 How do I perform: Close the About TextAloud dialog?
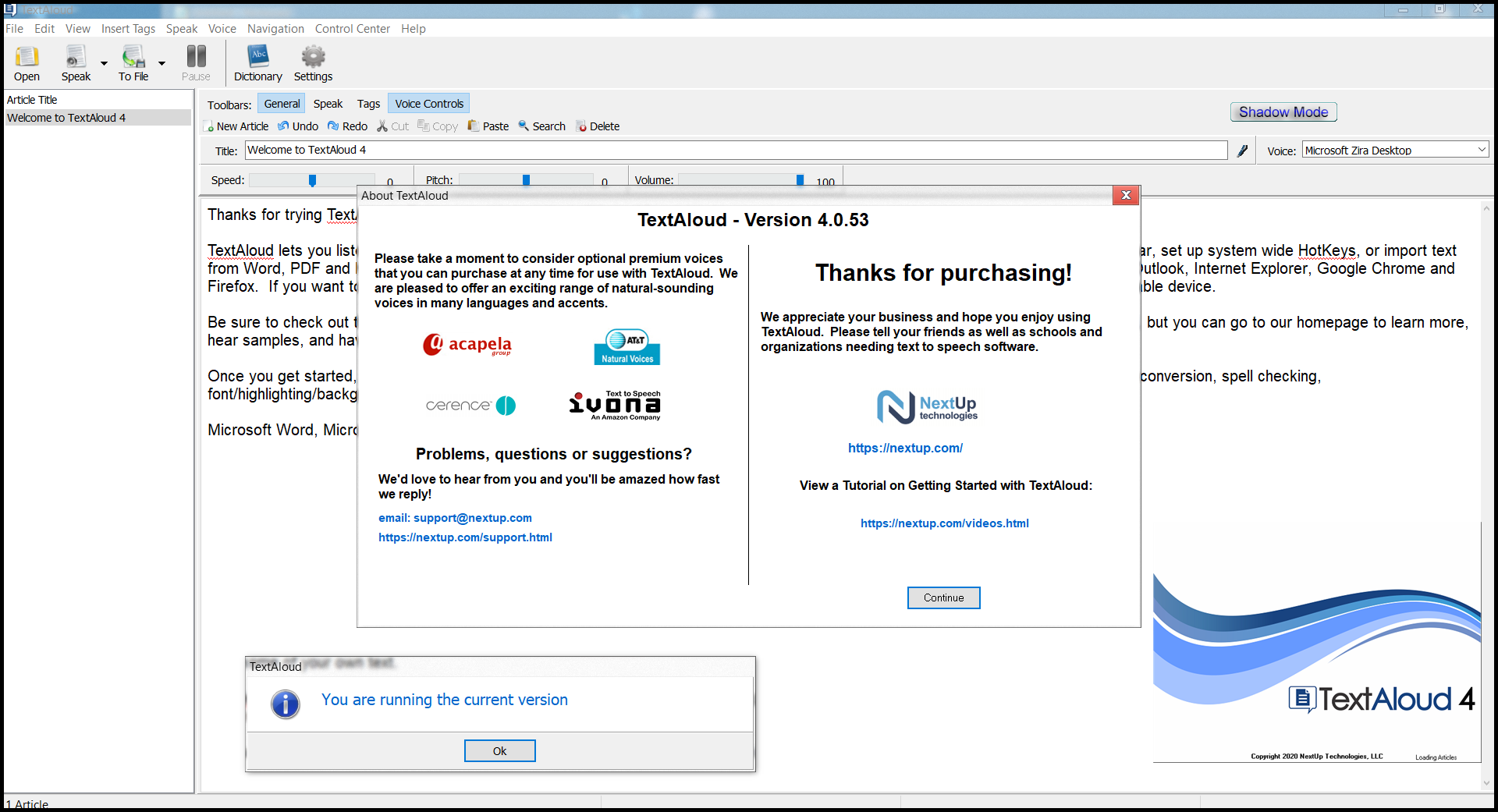coord(1125,195)
